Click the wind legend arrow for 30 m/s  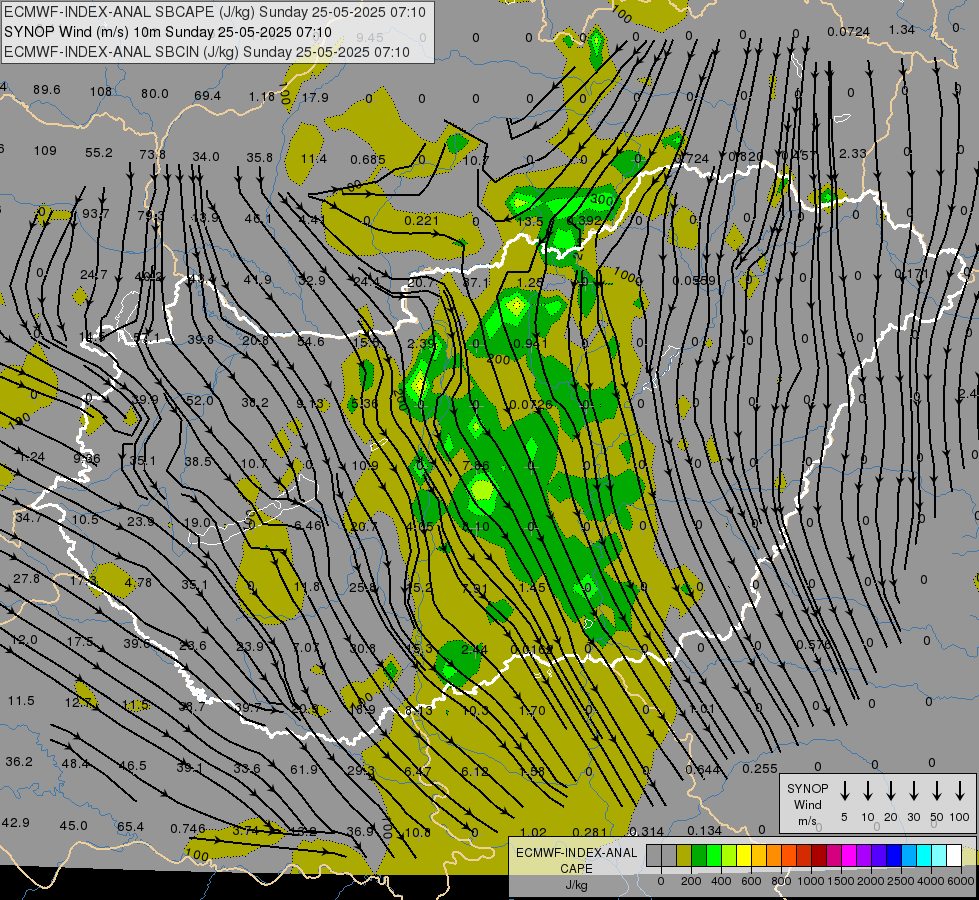913,791
